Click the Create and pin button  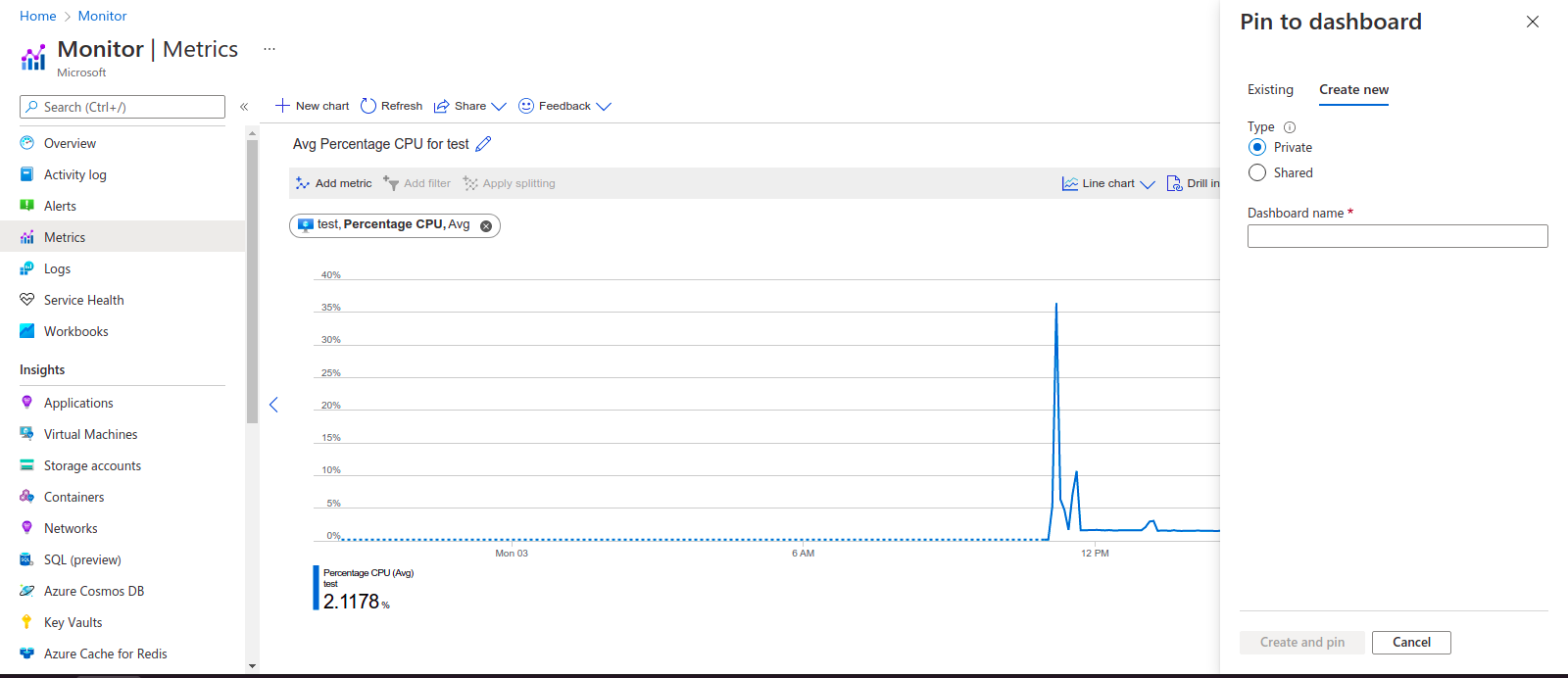[1302, 643]
